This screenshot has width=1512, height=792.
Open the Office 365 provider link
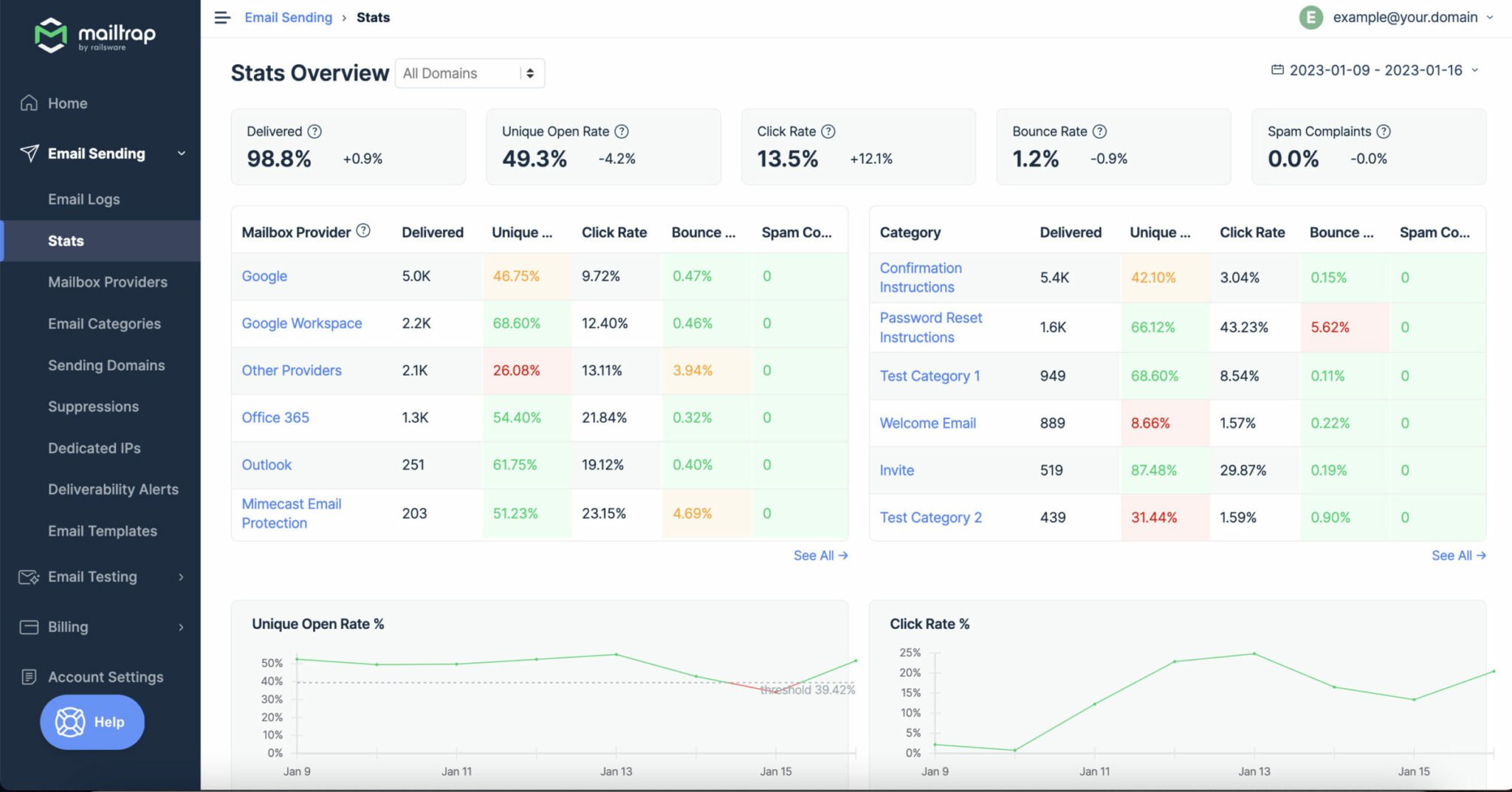(275, 418)
